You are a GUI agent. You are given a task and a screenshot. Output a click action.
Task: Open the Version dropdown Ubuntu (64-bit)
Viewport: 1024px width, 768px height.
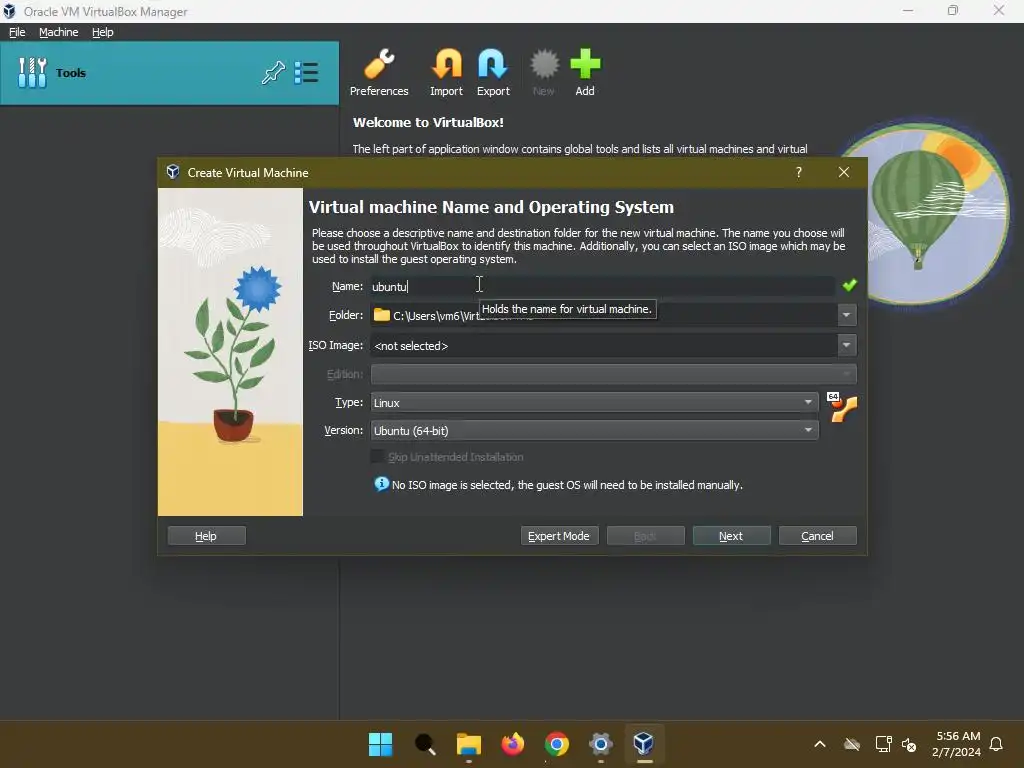tap(594, 430)
